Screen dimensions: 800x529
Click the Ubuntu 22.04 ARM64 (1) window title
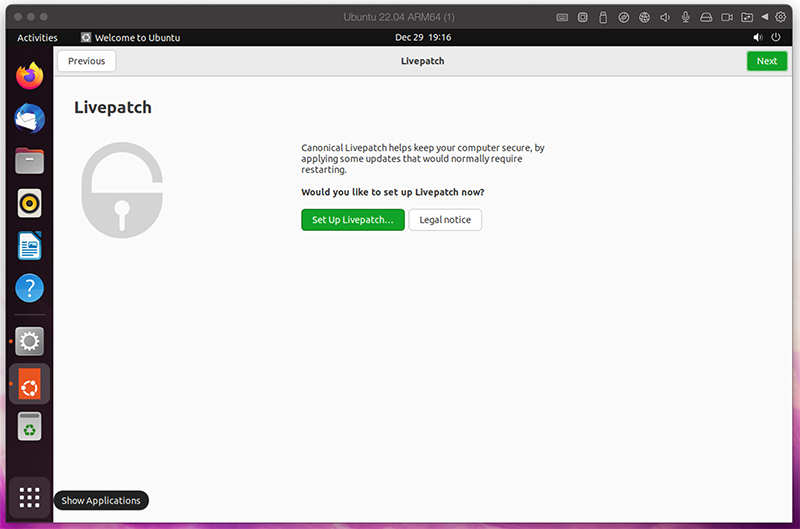click(398, 17)
